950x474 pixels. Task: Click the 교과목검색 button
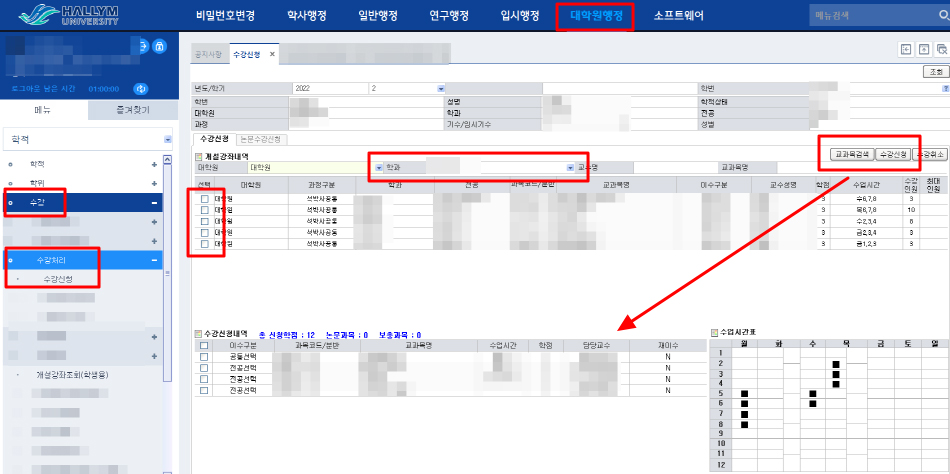[x=847, y=154]
